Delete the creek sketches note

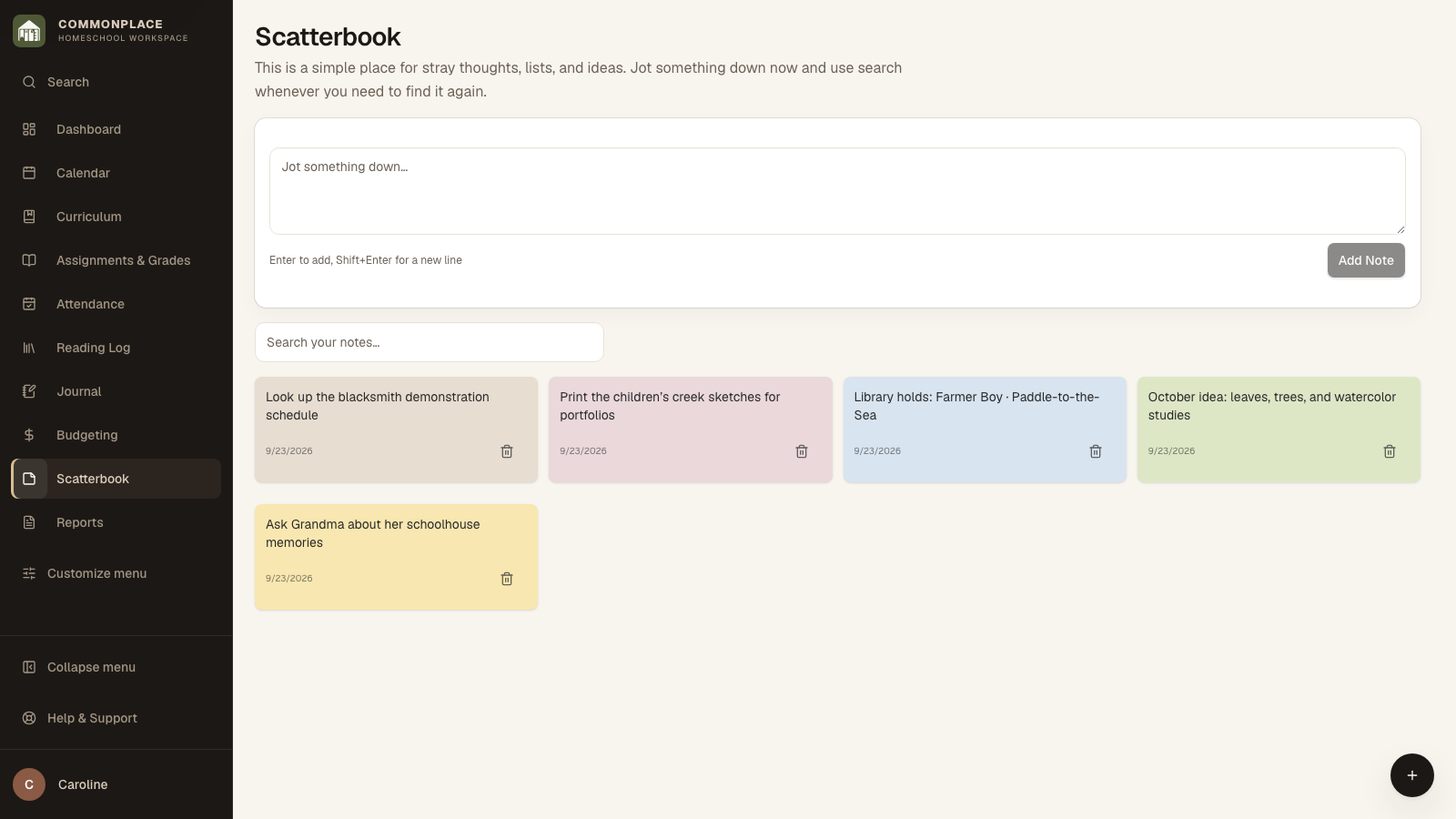click(802, 451)
